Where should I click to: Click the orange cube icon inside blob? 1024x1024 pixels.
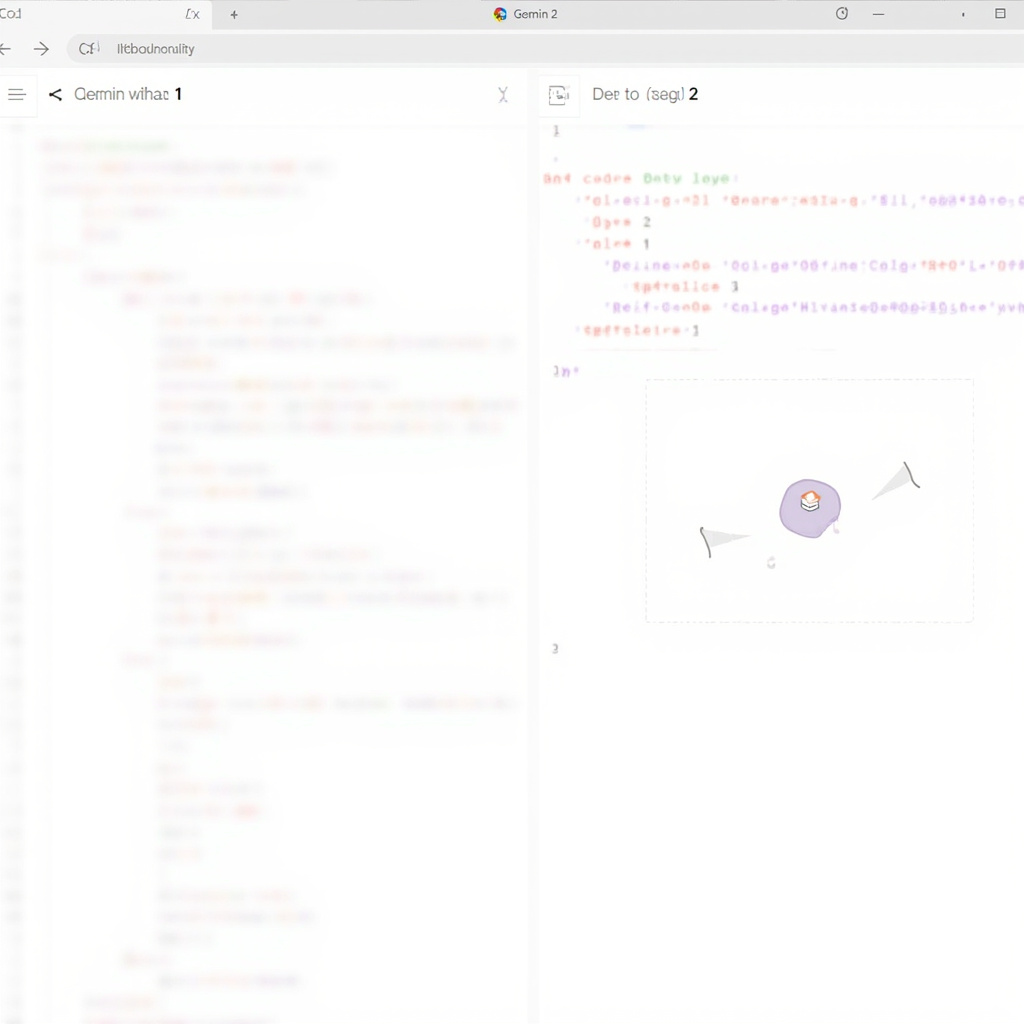tap(810, 501)
